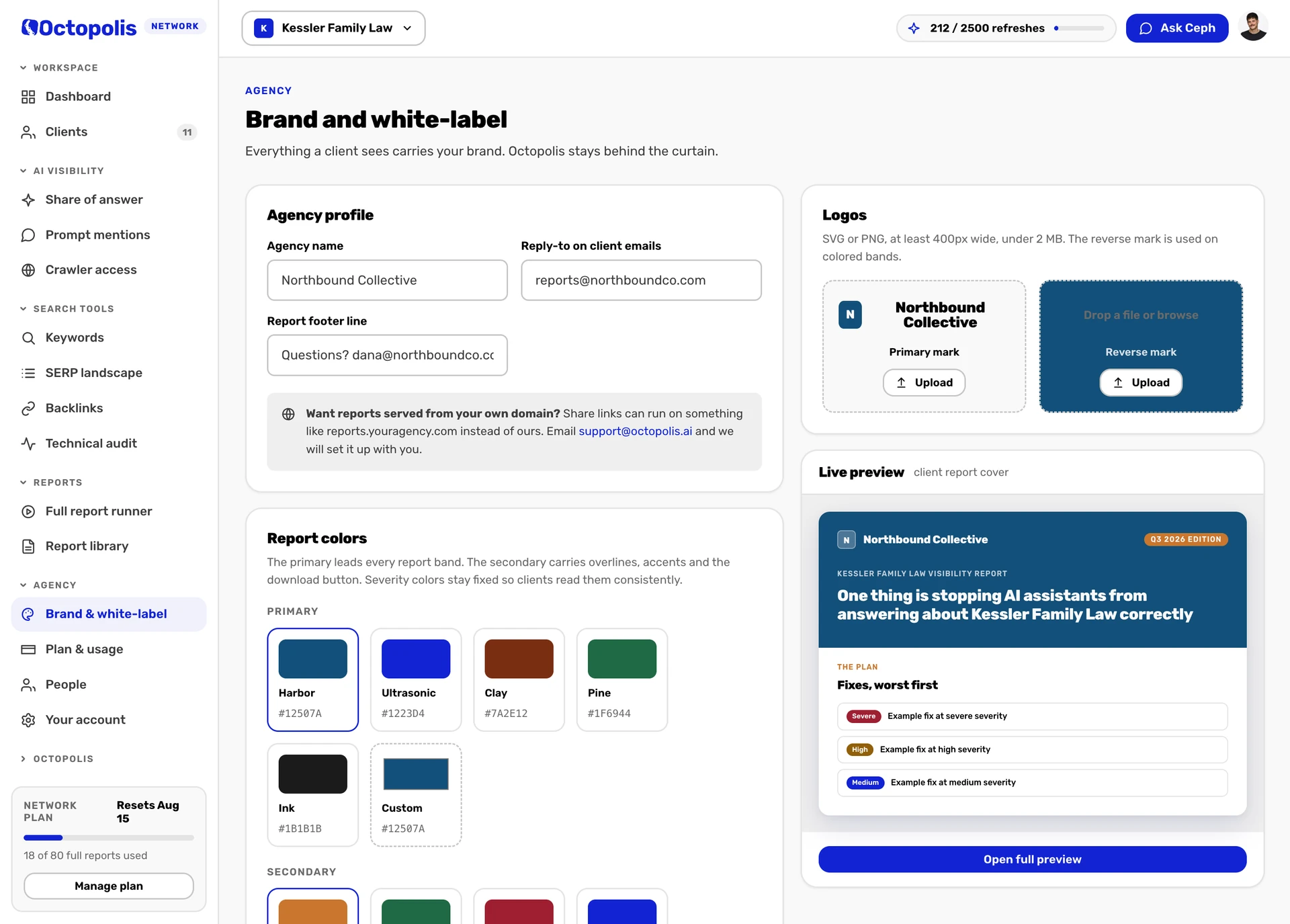Click the Kessler Family Law K badge
The image size is (1290, 924).
click(263, 28)
